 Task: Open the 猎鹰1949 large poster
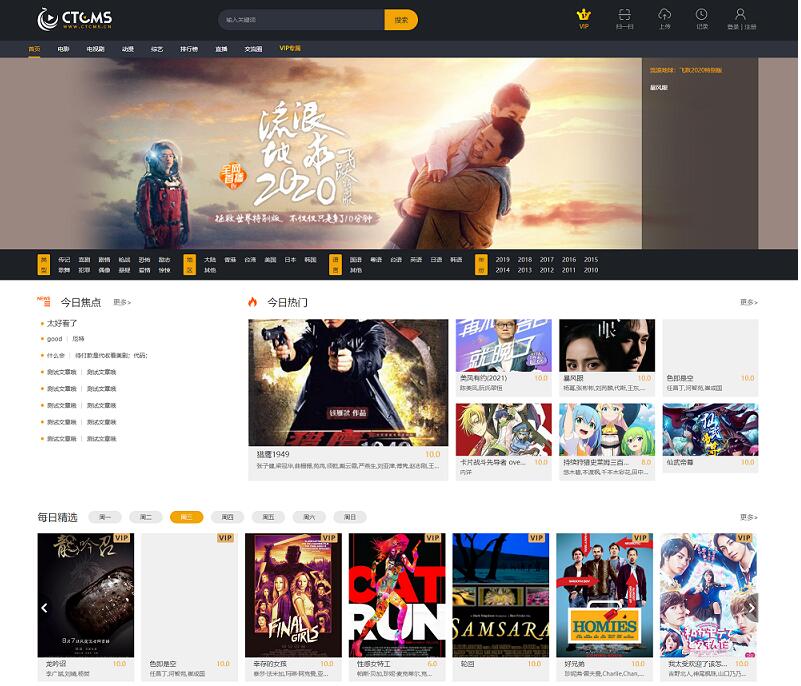tap(348, 383)
